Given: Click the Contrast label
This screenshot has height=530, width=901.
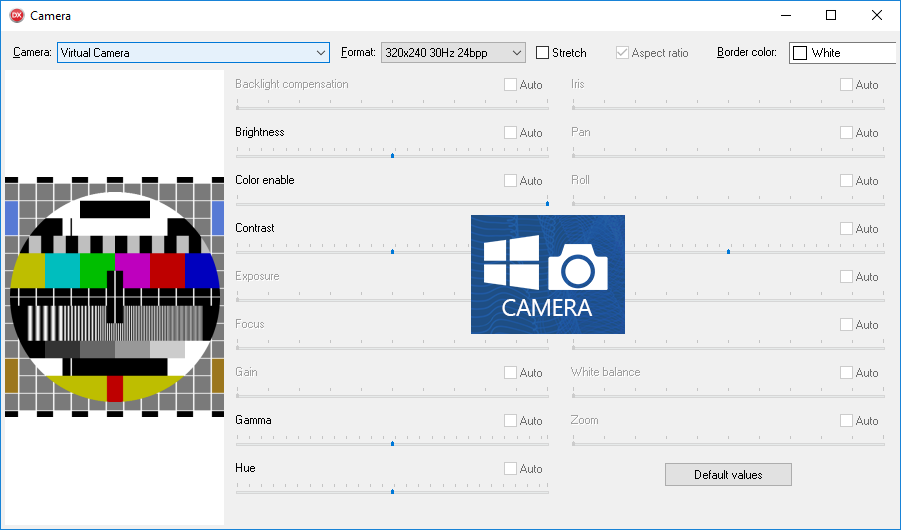Looking at the screenshot, I should click(x=255, y=228).
